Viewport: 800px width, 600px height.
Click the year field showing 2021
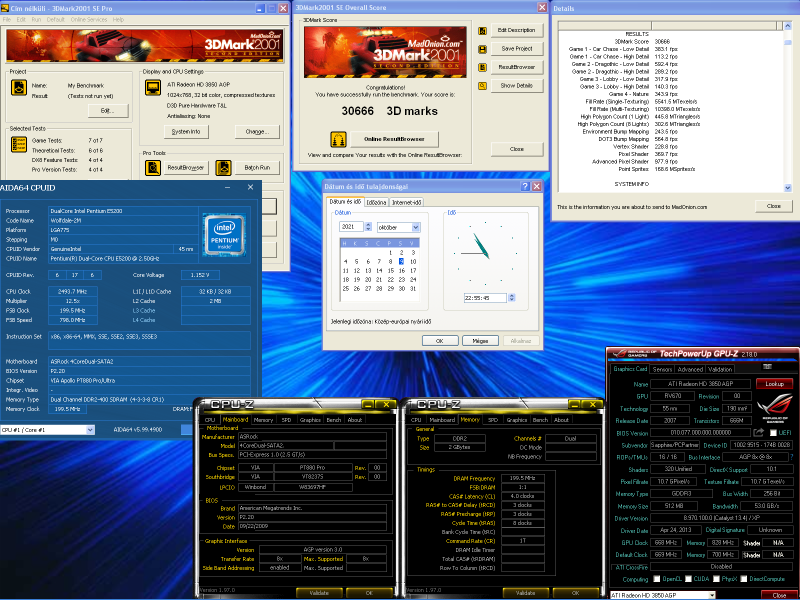coord(352,227)
